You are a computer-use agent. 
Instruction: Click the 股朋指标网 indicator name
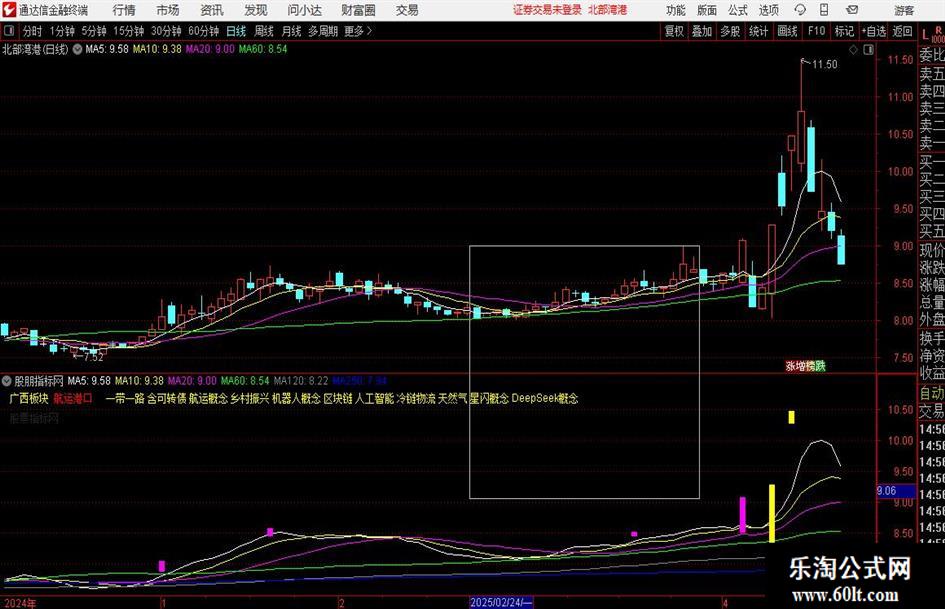[x=39, y=380]
